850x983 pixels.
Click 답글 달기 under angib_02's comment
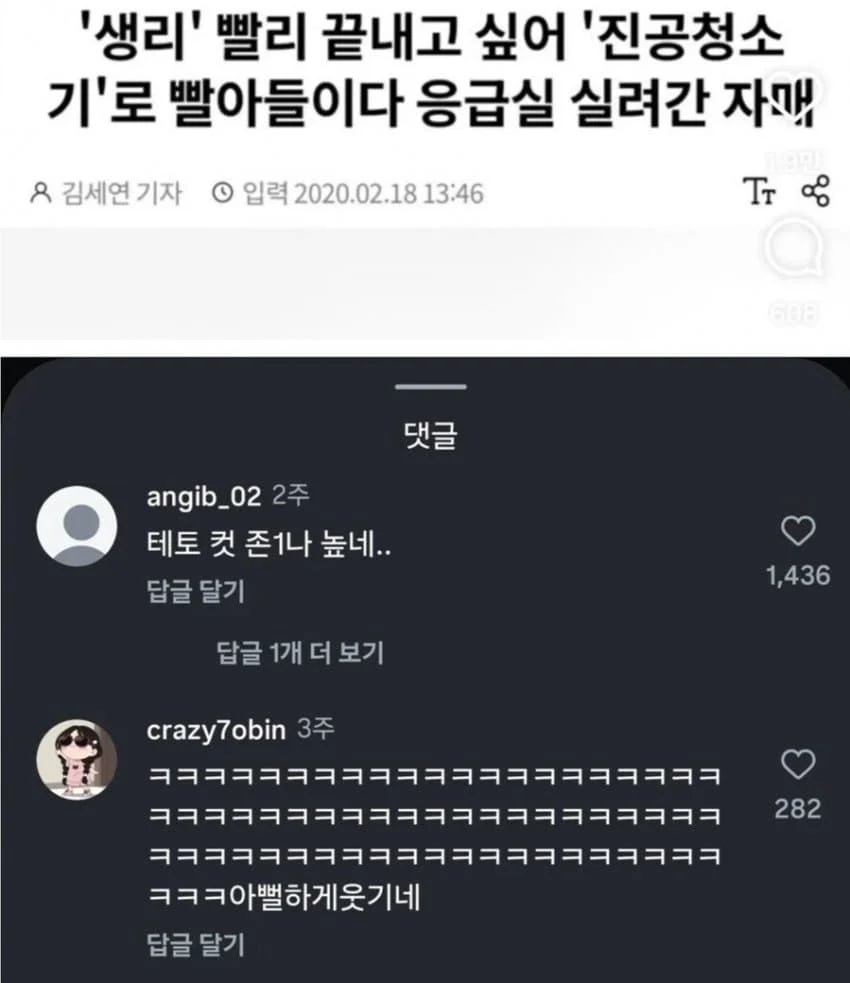point(195,591)
